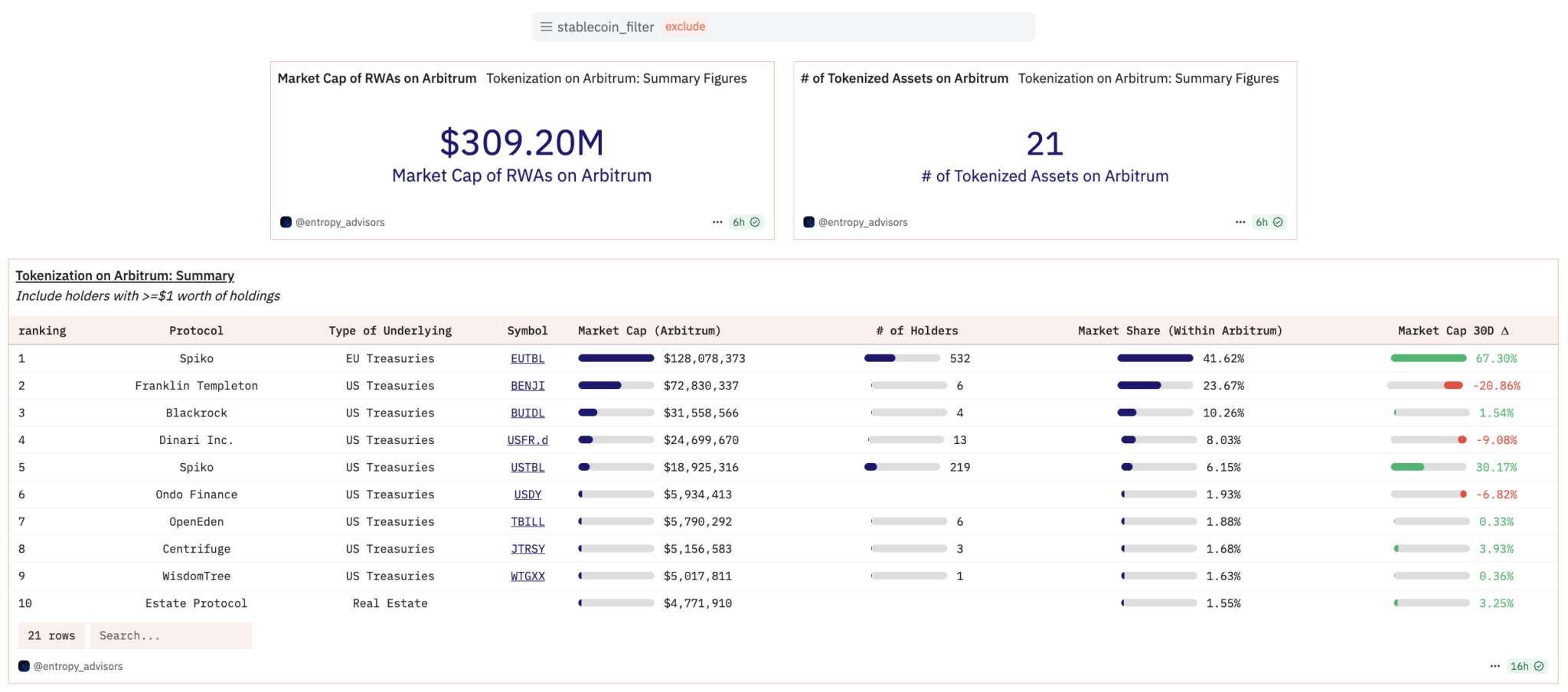Open @entropy_advisors link on Tokenized Assets card
Image resolution: width=1568 pixels, height=692 pixels.
point(863,222)
